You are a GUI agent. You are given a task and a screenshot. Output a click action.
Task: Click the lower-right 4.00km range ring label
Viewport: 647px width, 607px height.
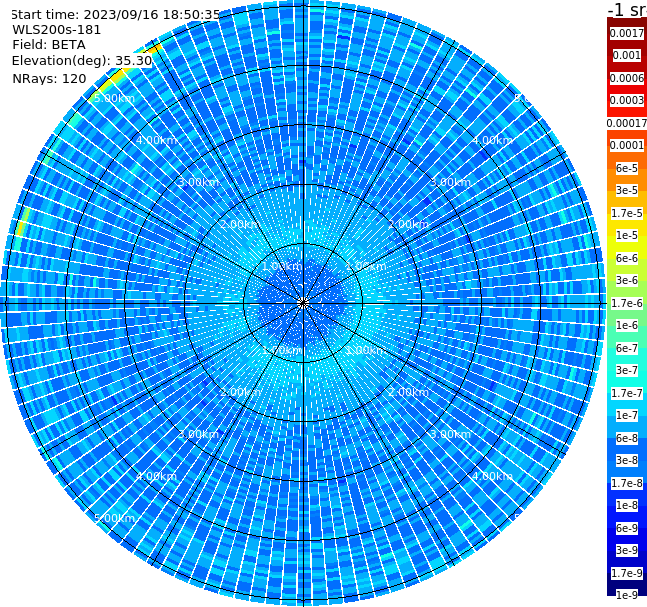click(492, 476)
